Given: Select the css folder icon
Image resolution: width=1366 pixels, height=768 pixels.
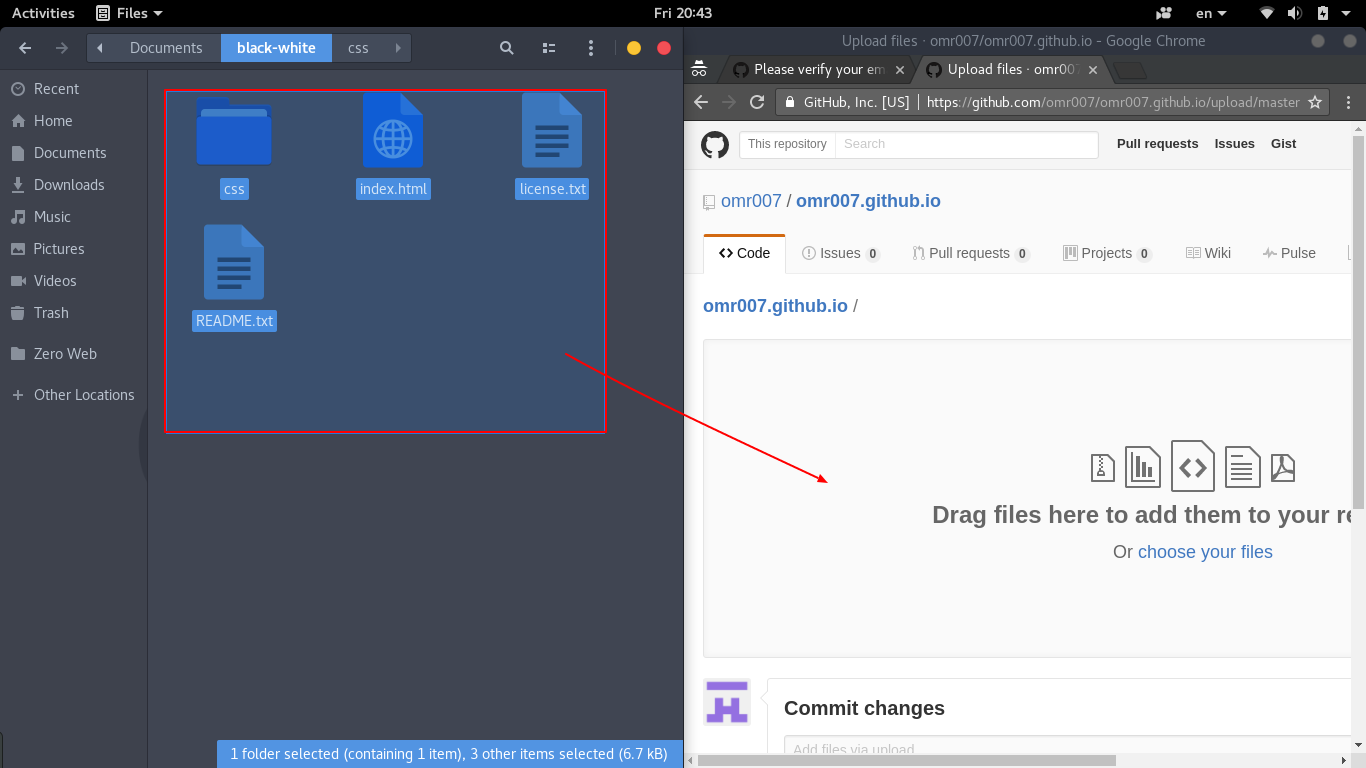Looking at the screenshot, I should click(x=234, y=132).
